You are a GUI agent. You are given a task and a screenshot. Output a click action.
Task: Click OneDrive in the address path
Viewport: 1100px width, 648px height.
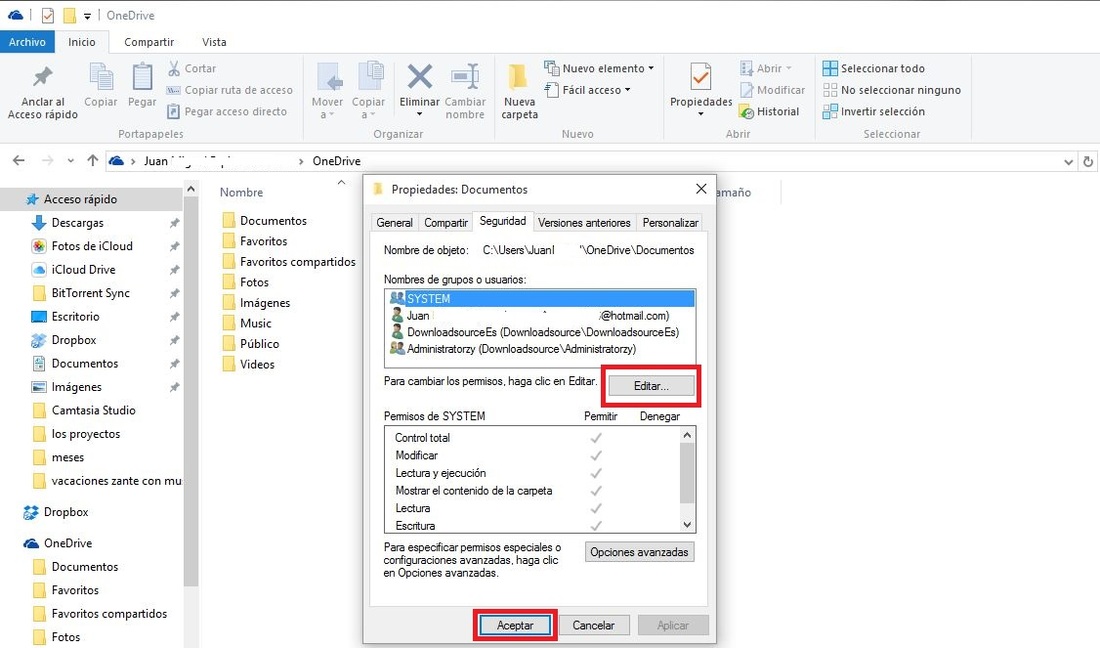pyautogui.click(x=337, y=161)
